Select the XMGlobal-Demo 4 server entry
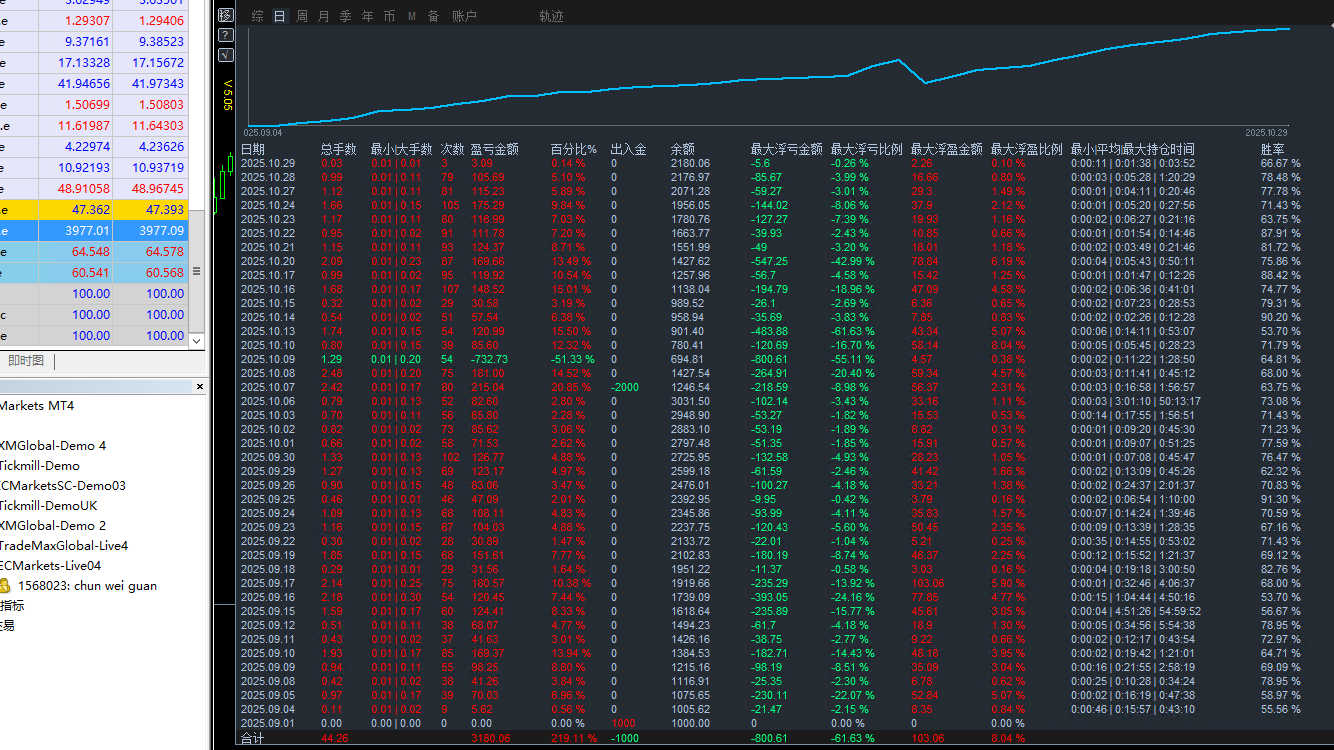The height and width of the screenshot is (750, 1334). coord(52,446)
